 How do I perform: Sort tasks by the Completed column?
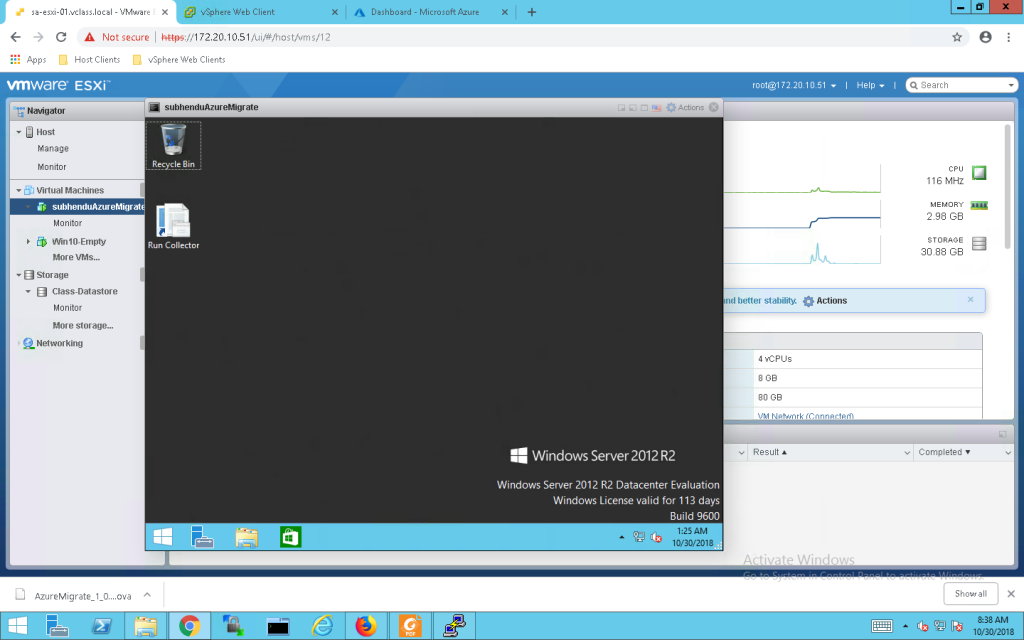coord(944,453)
